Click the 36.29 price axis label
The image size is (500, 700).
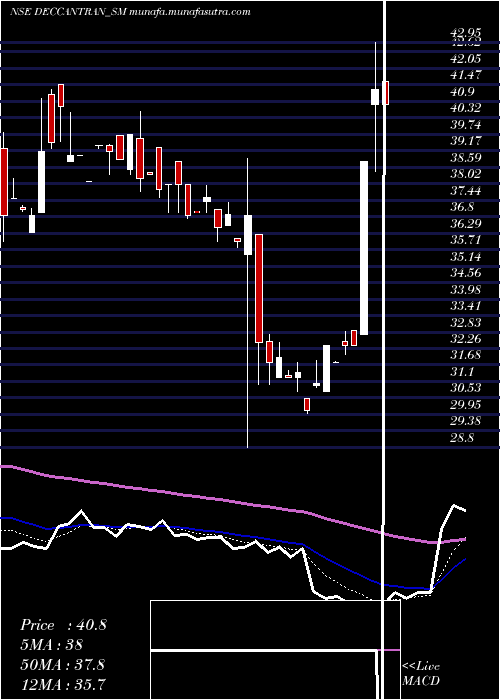(x=466, y=224)
